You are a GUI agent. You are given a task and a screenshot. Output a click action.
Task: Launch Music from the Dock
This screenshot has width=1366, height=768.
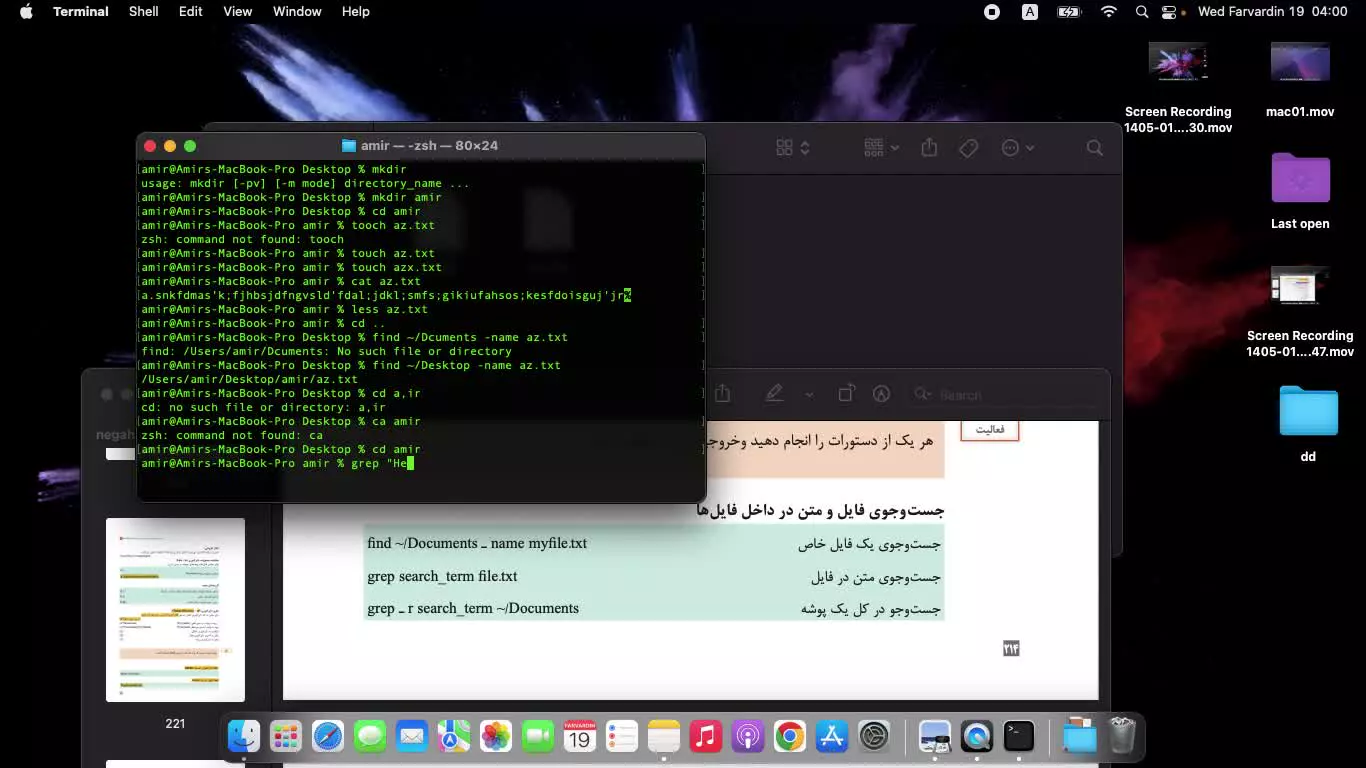coord(706,737)
